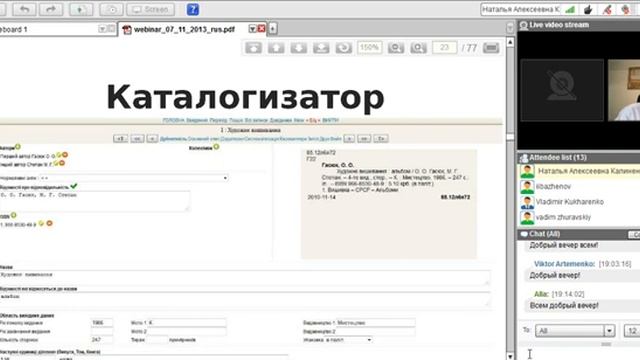640x360 pixels.
Task: Add a new tab with plus button
Action: (x=273, y=29)
